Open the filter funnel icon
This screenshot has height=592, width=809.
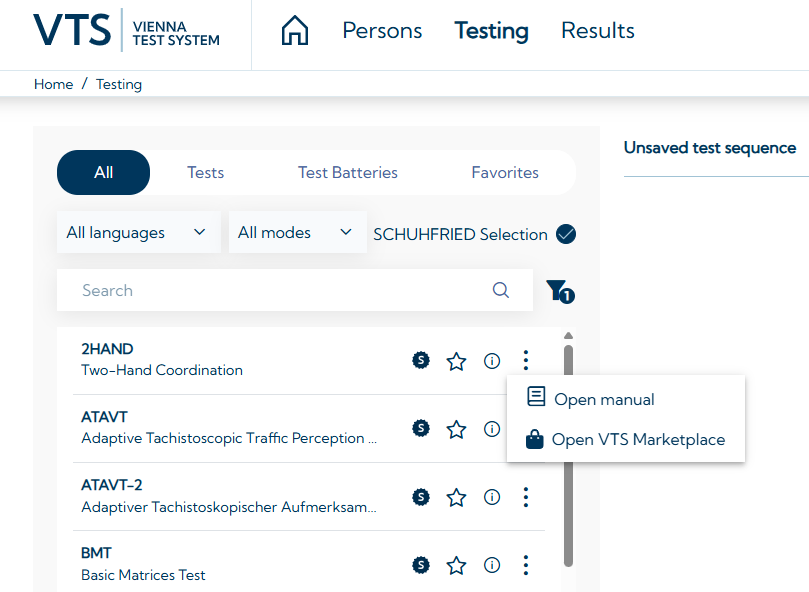coord(558,291)
